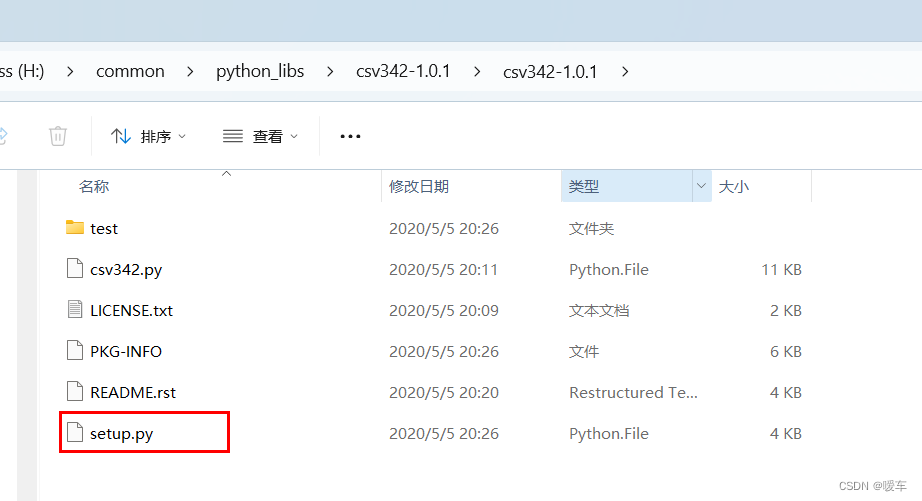Sort by size (大小) column header
Screen dimensions: 922x501
(x=734, y=186)
